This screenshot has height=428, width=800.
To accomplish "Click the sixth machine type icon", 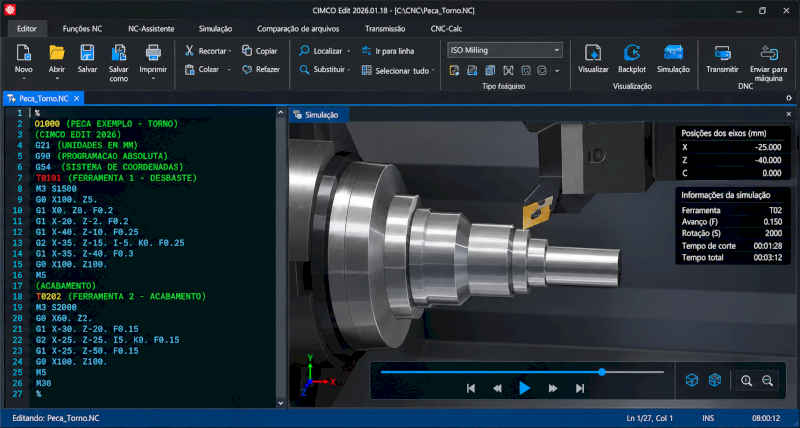I will (x=542, y=71).
